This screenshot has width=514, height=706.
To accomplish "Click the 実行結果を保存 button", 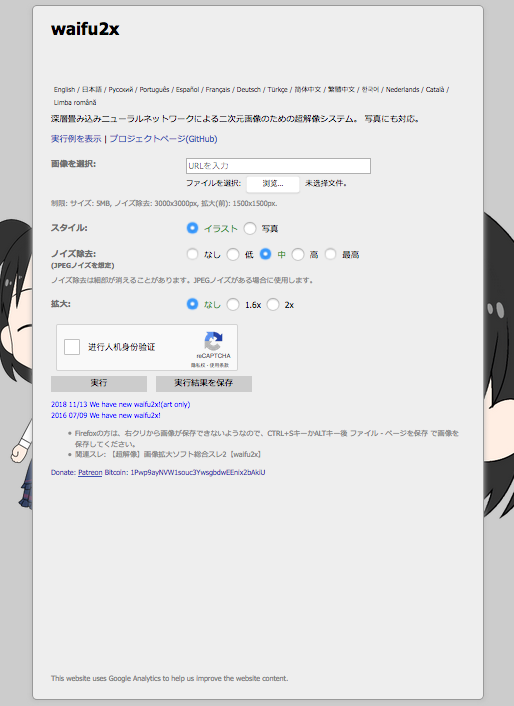I will pyautogui.click(x=203, y=384).
